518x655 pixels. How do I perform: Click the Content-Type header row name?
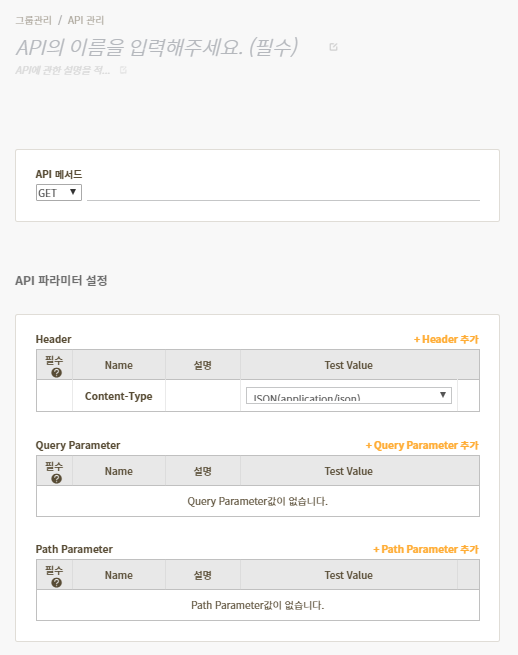(x=119, y=396)
